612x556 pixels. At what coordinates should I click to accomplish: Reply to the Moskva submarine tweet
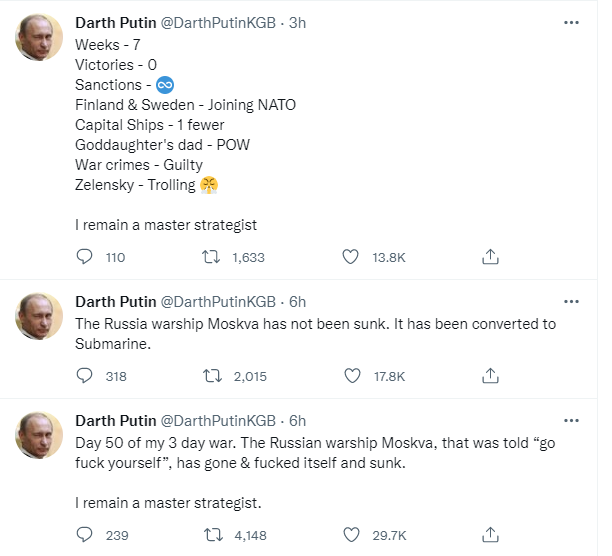pyautogui.click(x=84, y=376)
